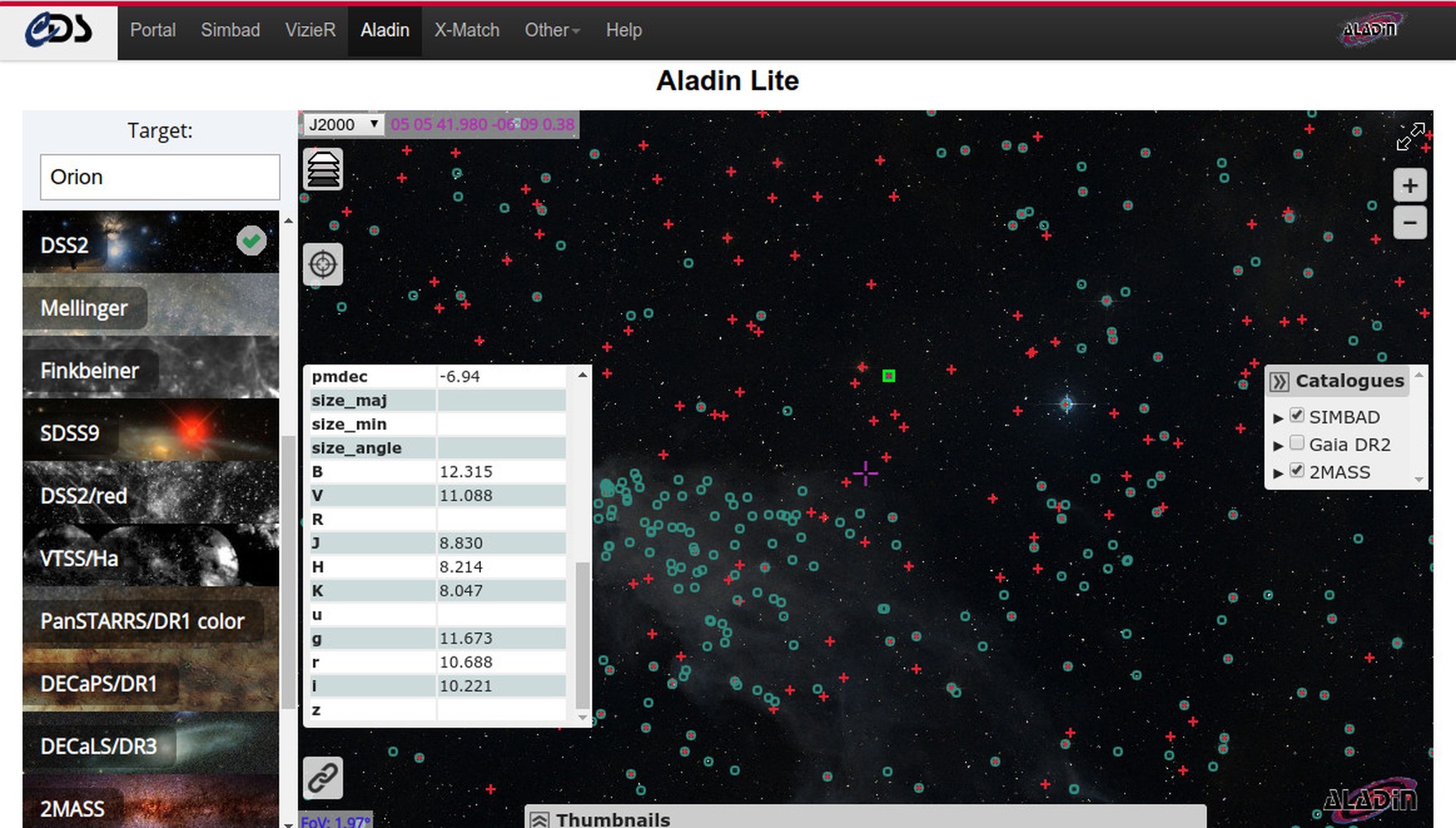Uncheck the SIMBAD catalogue
The height and width of the screenshot is (828, 1456).
click(x=1297, y=416)
